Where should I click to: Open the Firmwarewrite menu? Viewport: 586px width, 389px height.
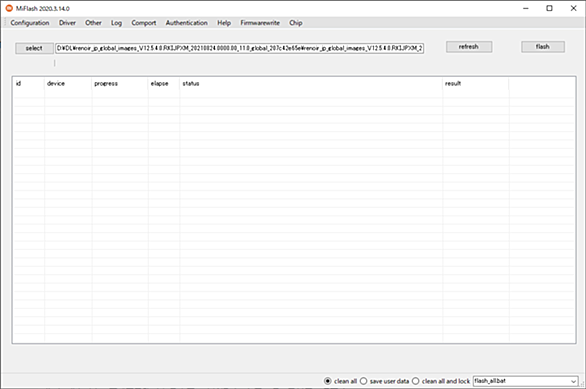pyautogui.click(x=260, y=23)
